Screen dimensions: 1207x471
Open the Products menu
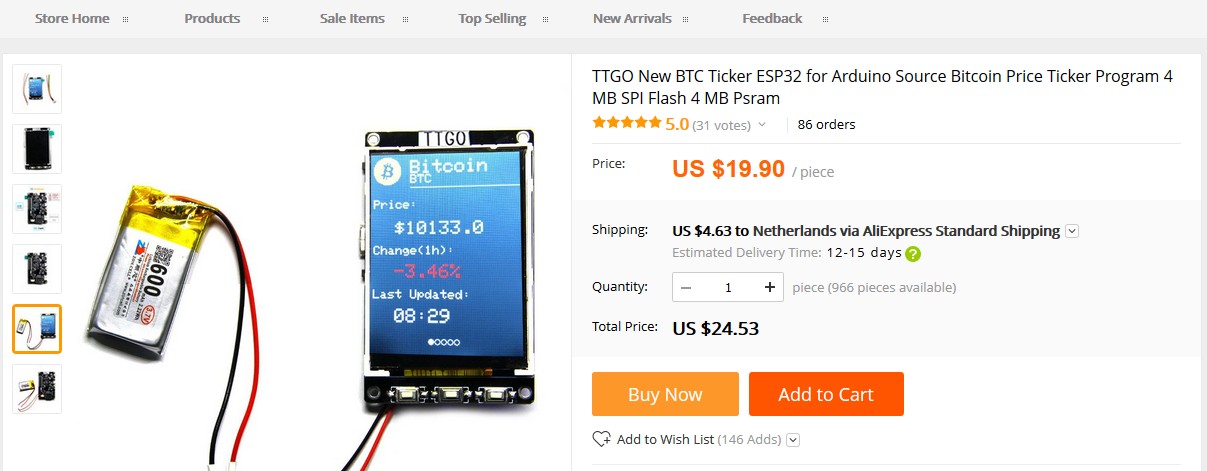coord(212,18)
